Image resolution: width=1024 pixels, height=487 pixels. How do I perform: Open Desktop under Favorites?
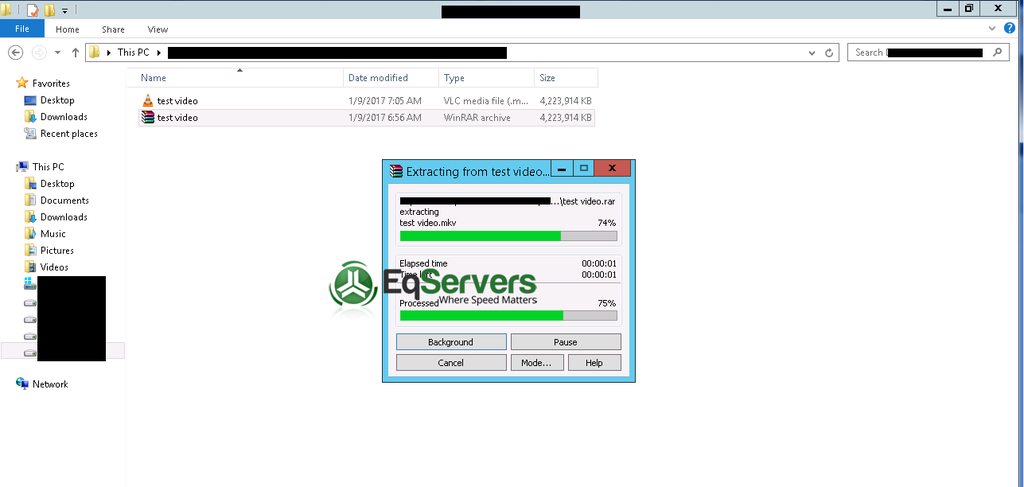pos(57,100)
